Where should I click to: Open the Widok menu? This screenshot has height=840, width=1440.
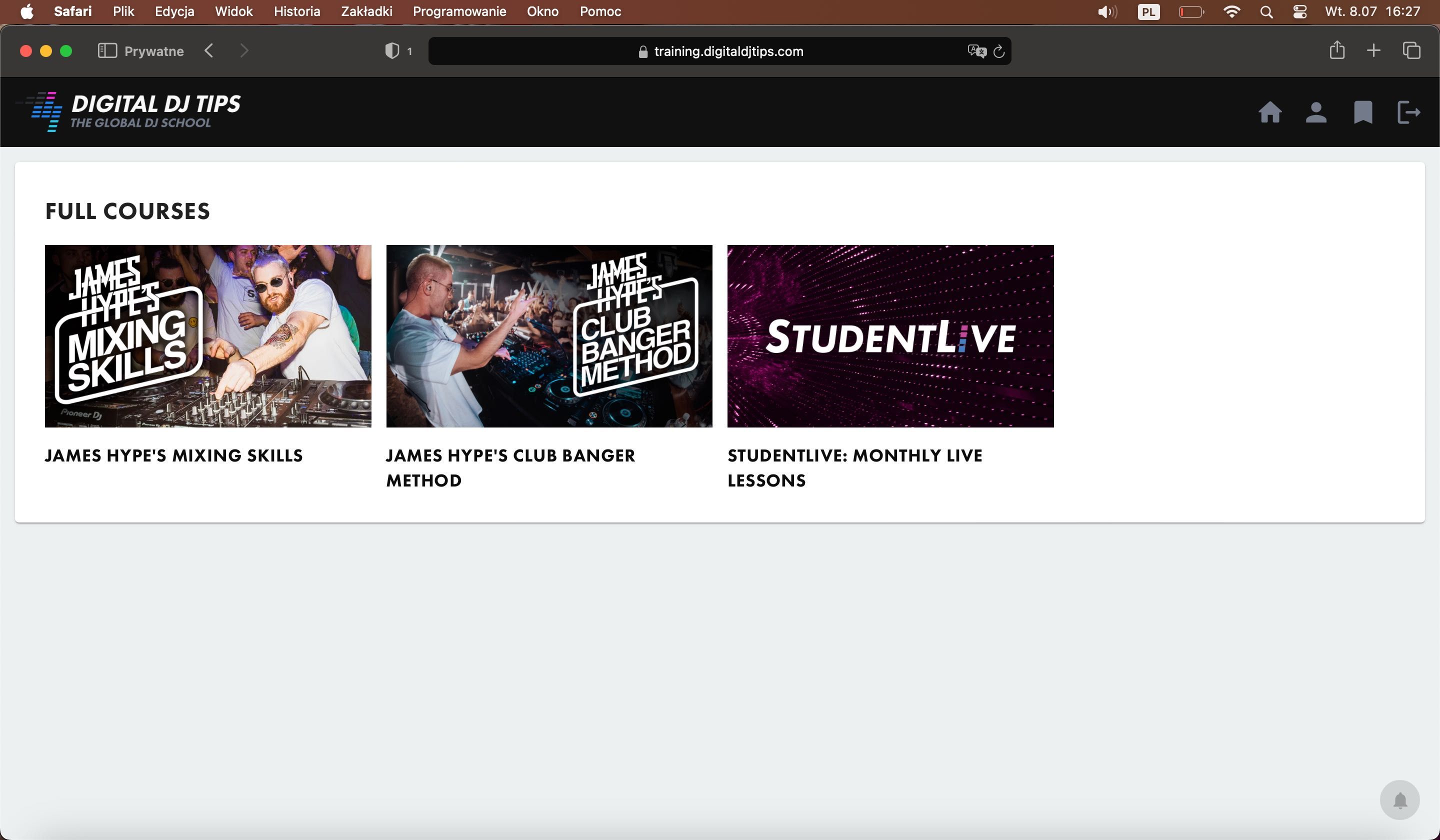(x=233, y=11)
